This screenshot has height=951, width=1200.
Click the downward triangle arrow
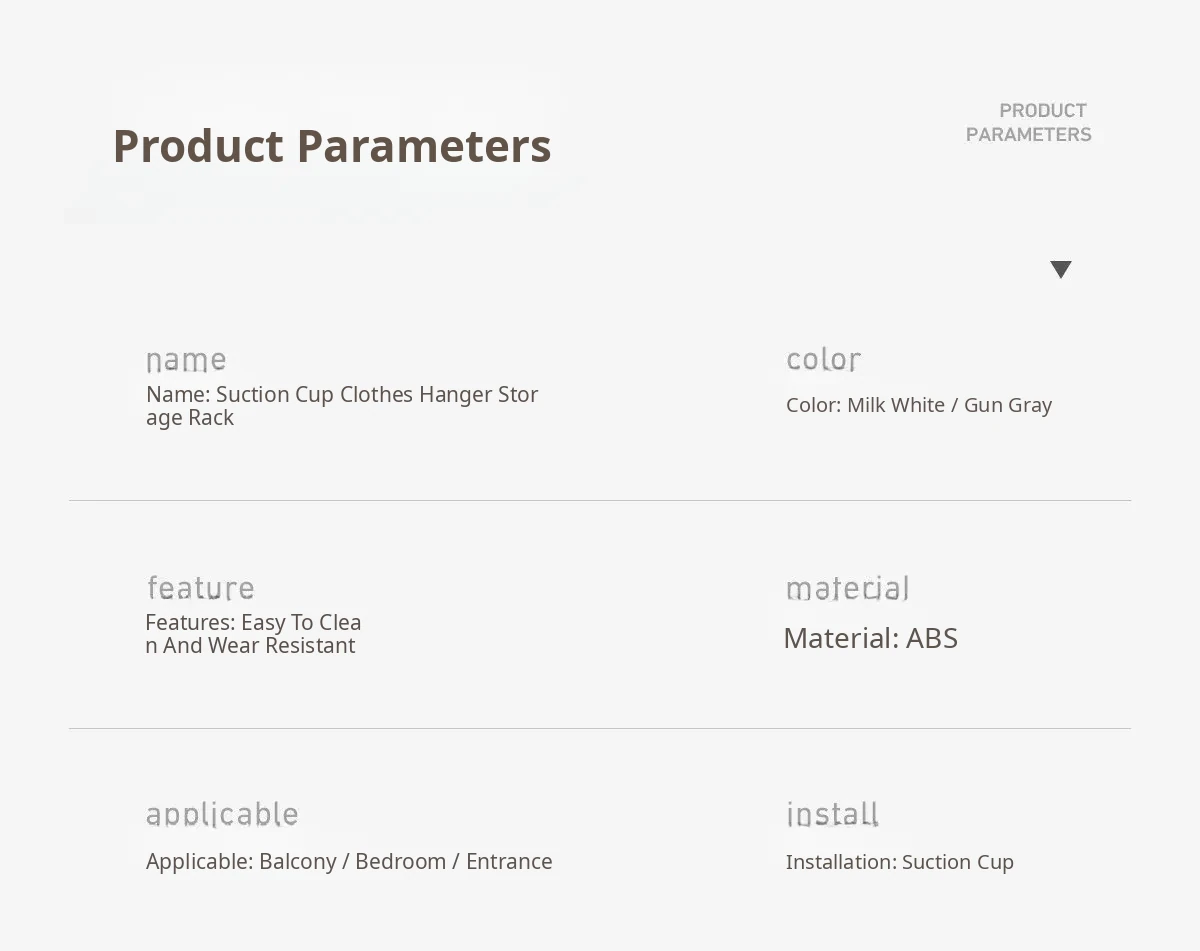1061,269
